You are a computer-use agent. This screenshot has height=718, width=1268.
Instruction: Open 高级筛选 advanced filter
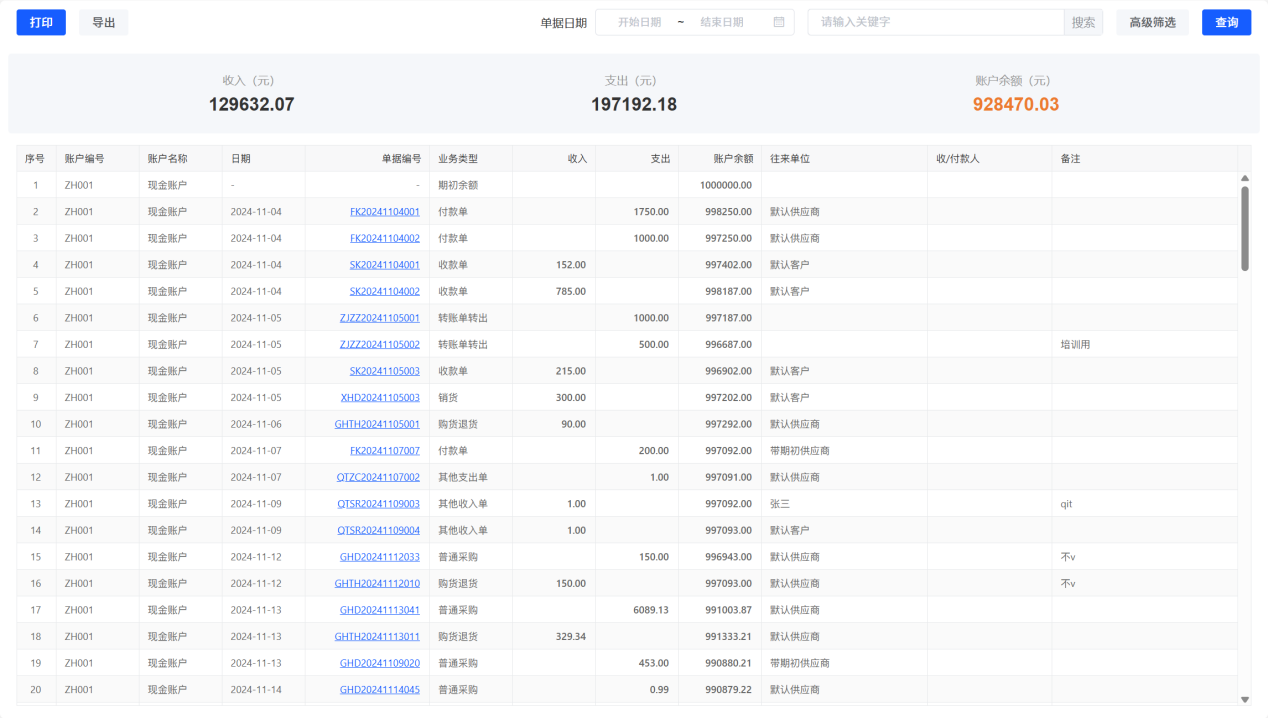click(1152, 22)
